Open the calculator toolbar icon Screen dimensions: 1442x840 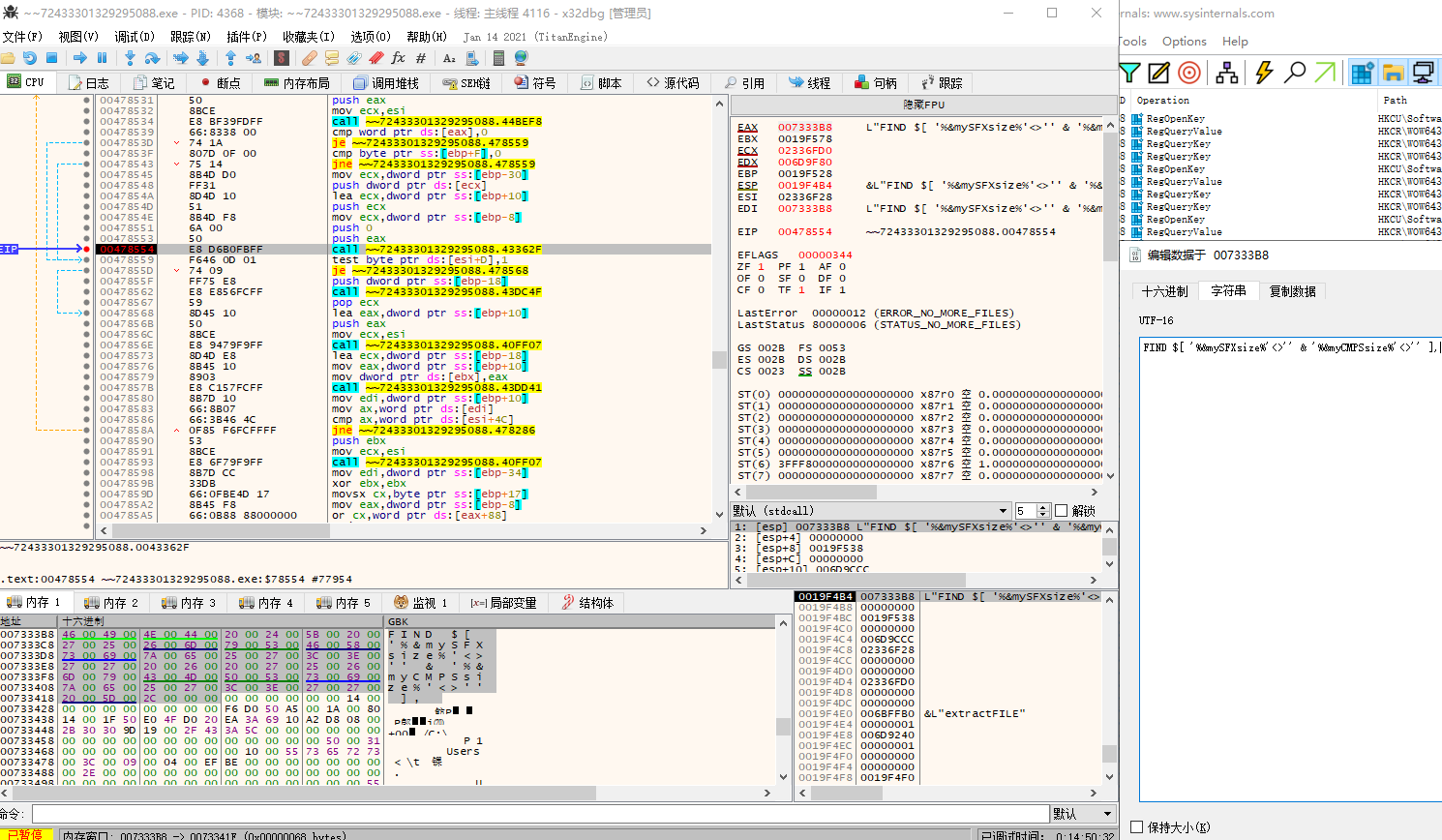[x=498, y=58]
